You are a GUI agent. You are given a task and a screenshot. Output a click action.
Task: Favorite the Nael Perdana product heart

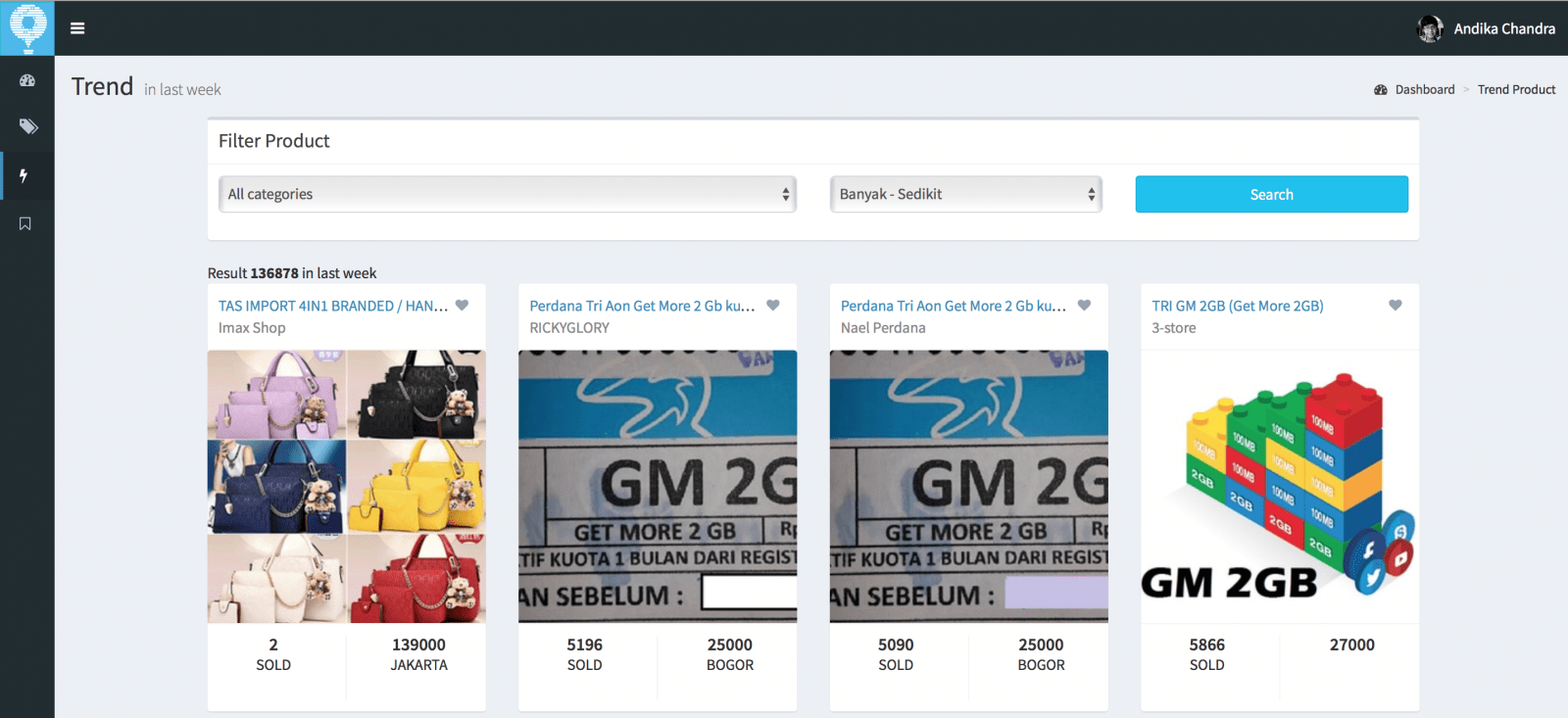(1084, 306)
